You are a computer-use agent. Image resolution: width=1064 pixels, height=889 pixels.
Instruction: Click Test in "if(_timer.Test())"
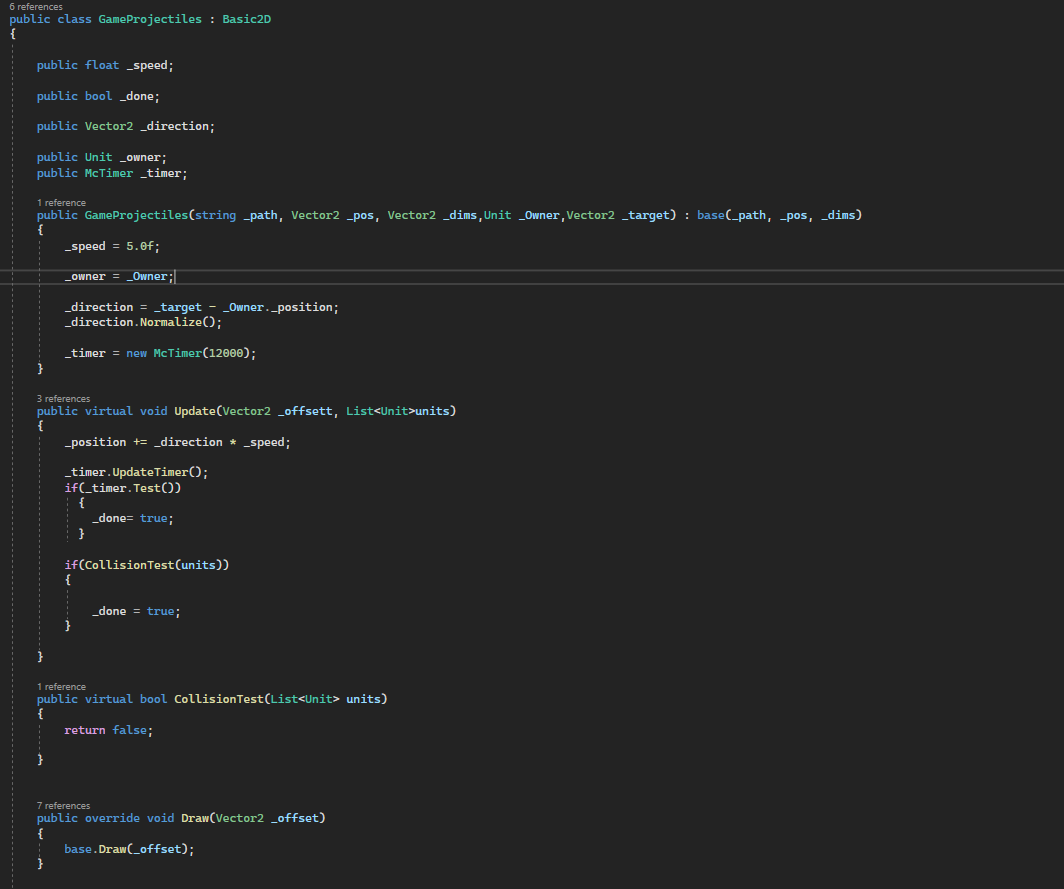[x=147, y=488]
